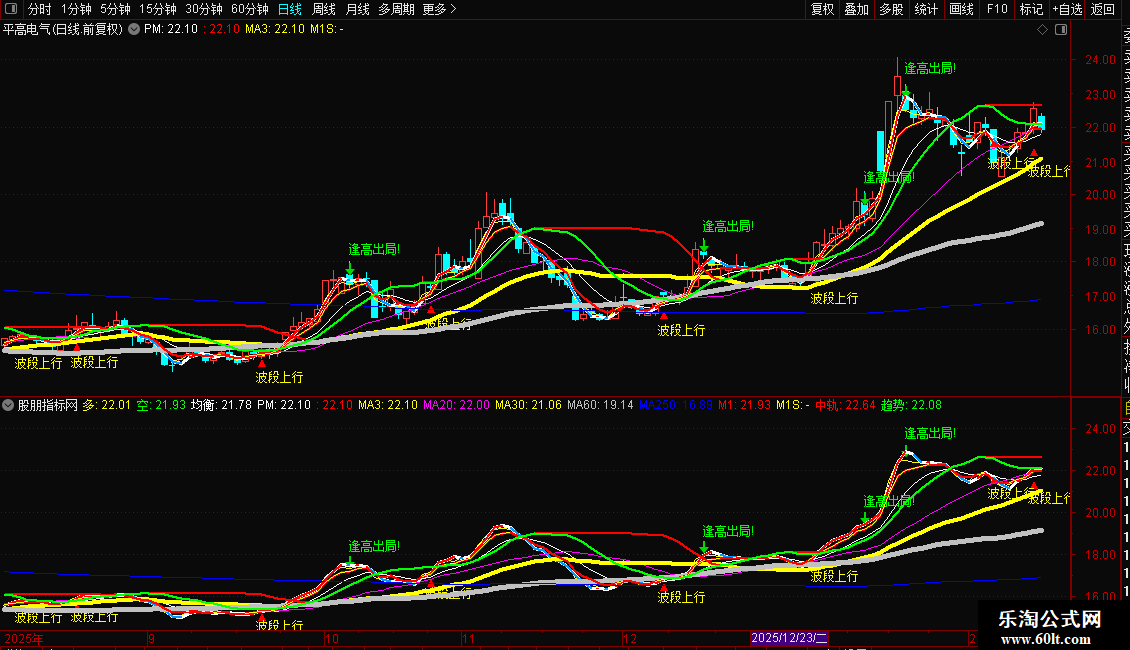The height and width of the screenshot is (650, 1130).
Task: Select the 60分钟 period tab
Action: pyautogui.click(x=250, y=9)
